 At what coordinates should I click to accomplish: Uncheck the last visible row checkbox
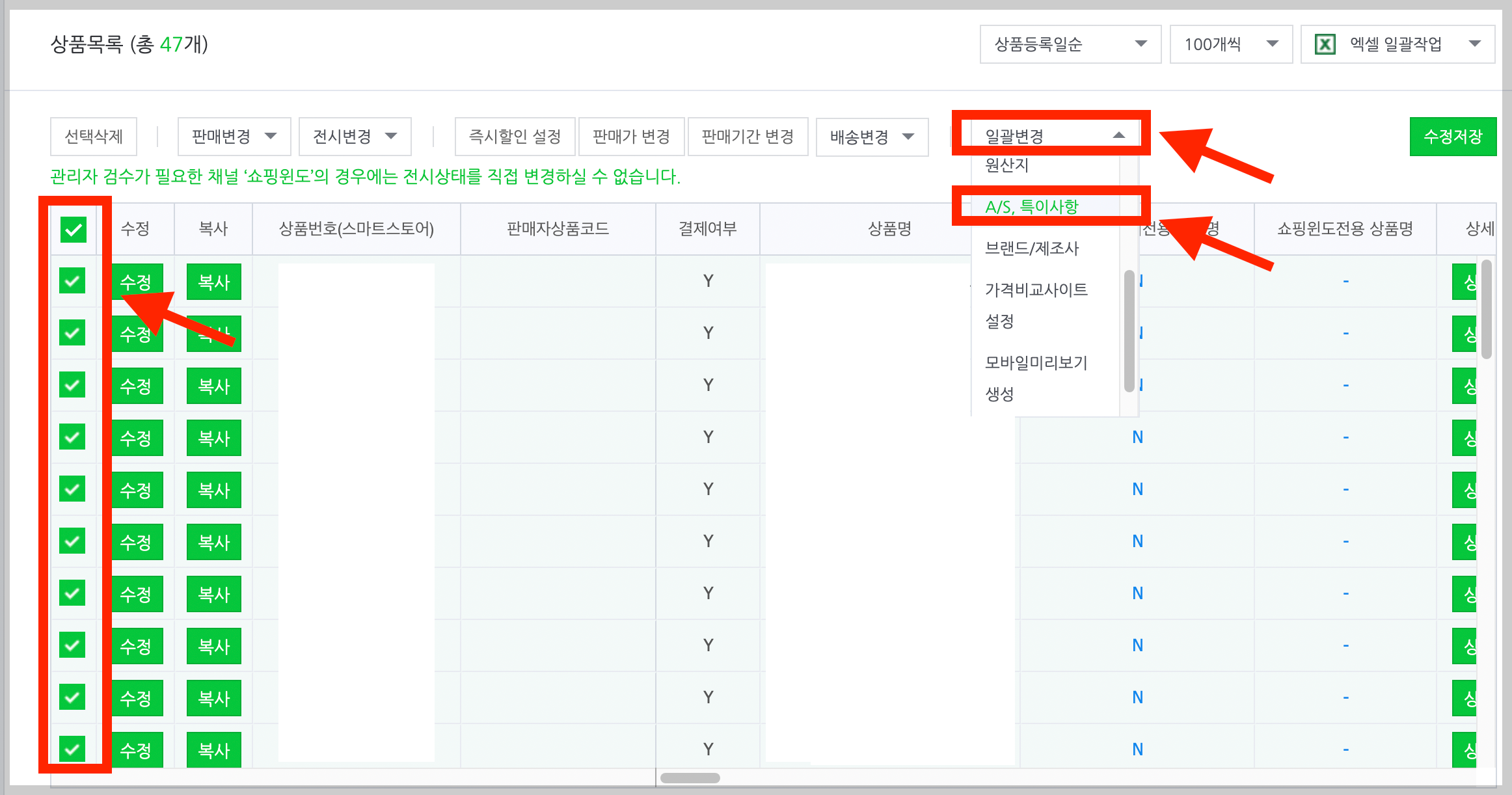point(72,749)
